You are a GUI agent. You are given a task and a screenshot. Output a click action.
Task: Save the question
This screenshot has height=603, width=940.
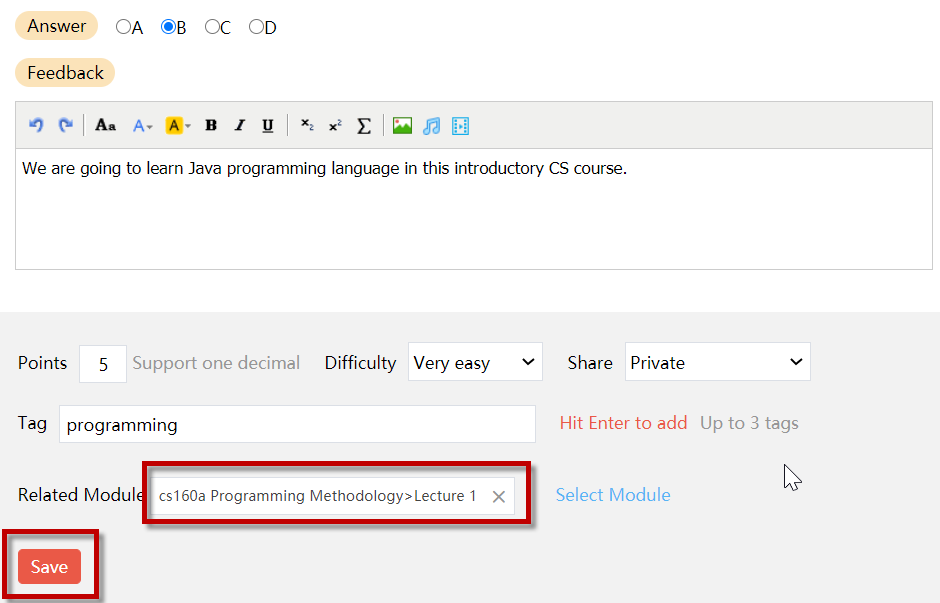(49, 566)
